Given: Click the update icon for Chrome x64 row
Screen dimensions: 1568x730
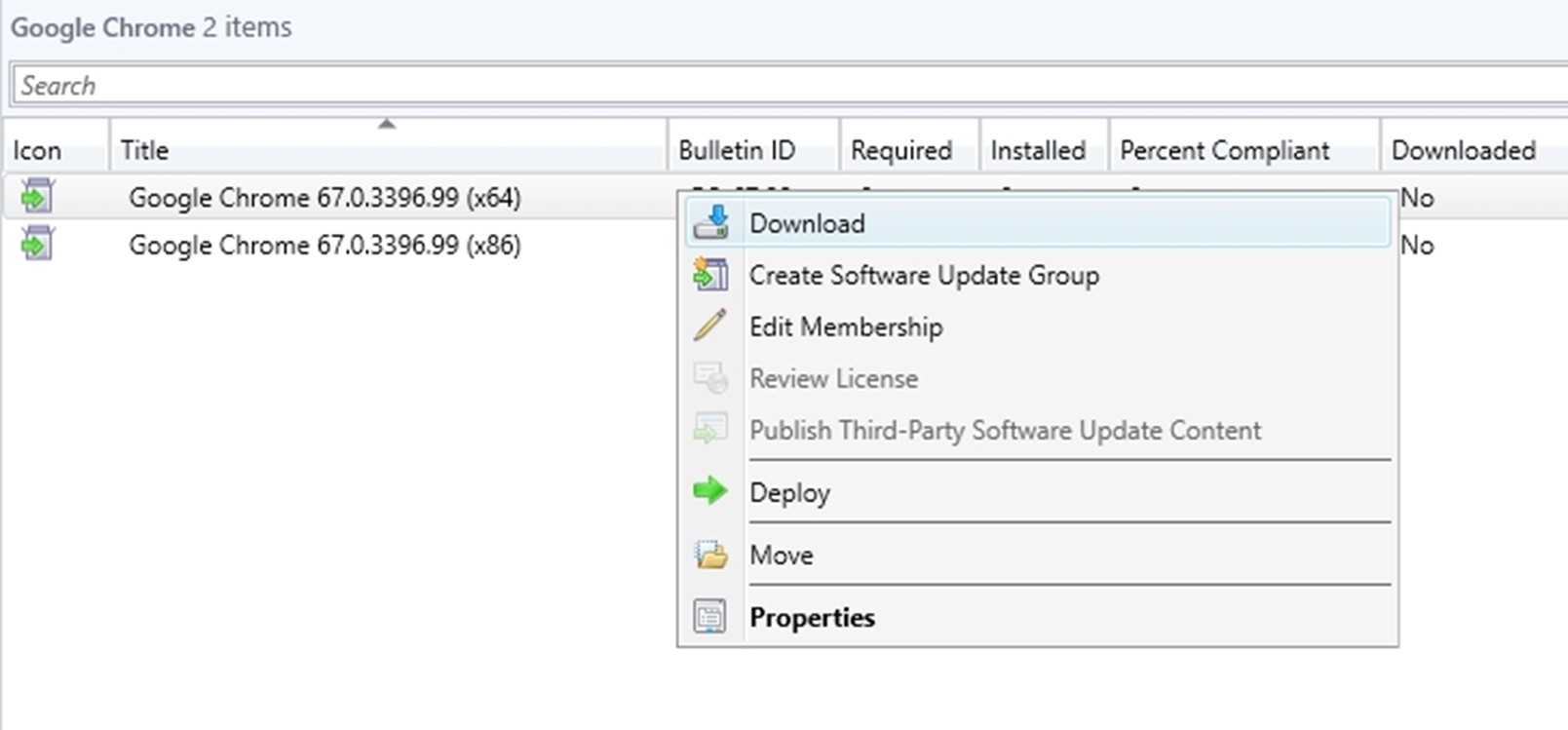Looking at the screenshot, I should tap(37, 197).
